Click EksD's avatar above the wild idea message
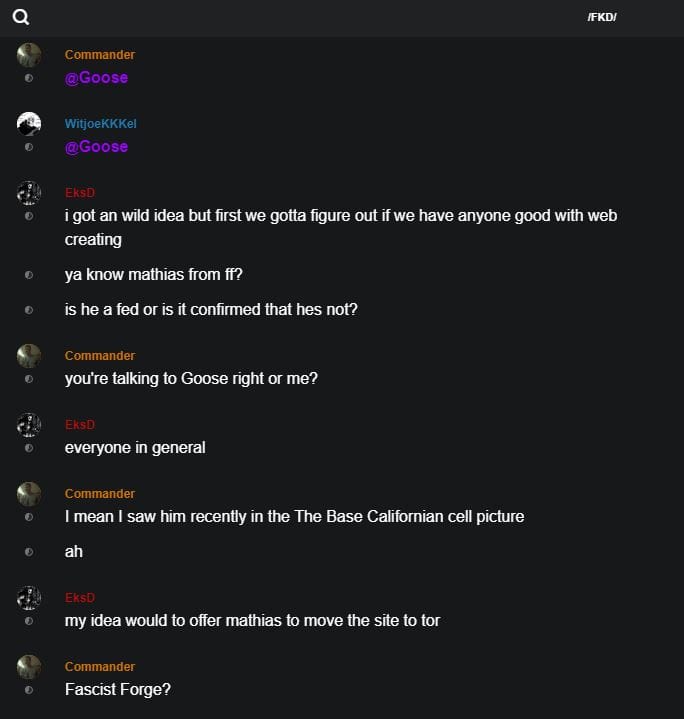Viewport: 684px width, 719px height. pos(29,193)
